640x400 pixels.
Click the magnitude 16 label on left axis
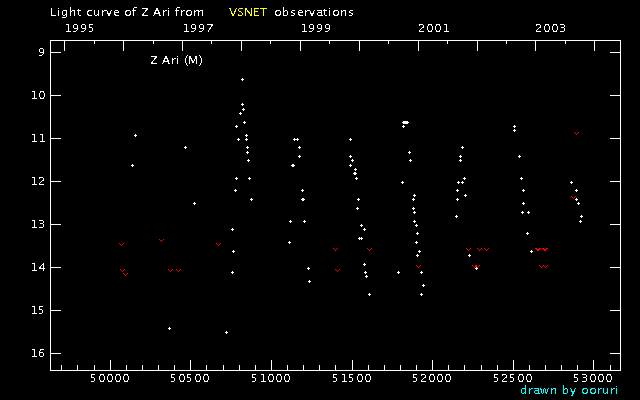point(37,353)
